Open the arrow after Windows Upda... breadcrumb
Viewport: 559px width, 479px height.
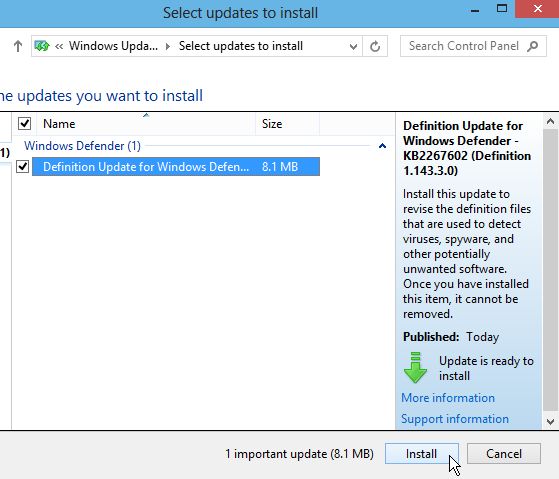(x=168, y=46)
